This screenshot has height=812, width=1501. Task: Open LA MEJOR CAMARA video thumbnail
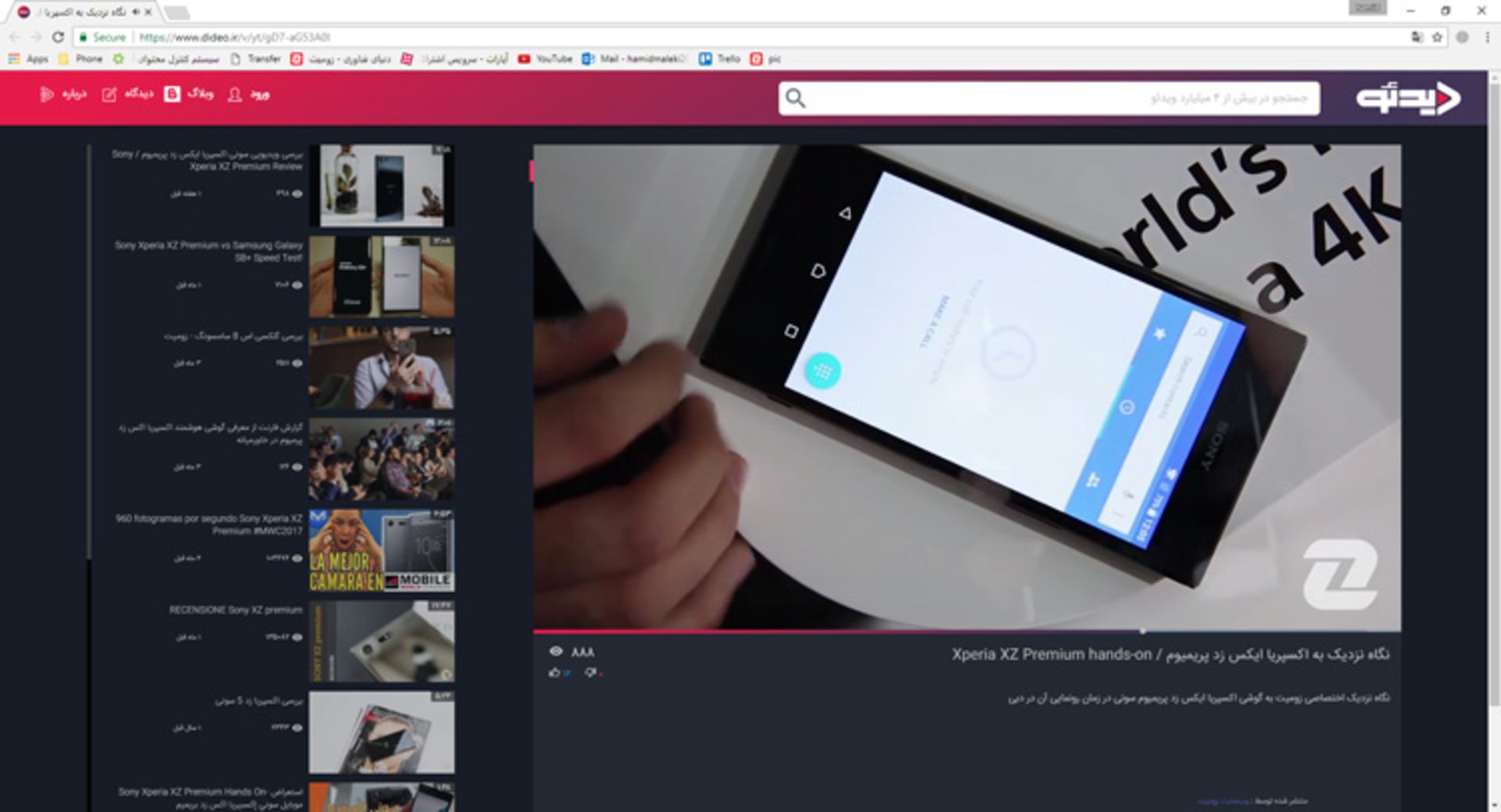[x=382, y=550]
